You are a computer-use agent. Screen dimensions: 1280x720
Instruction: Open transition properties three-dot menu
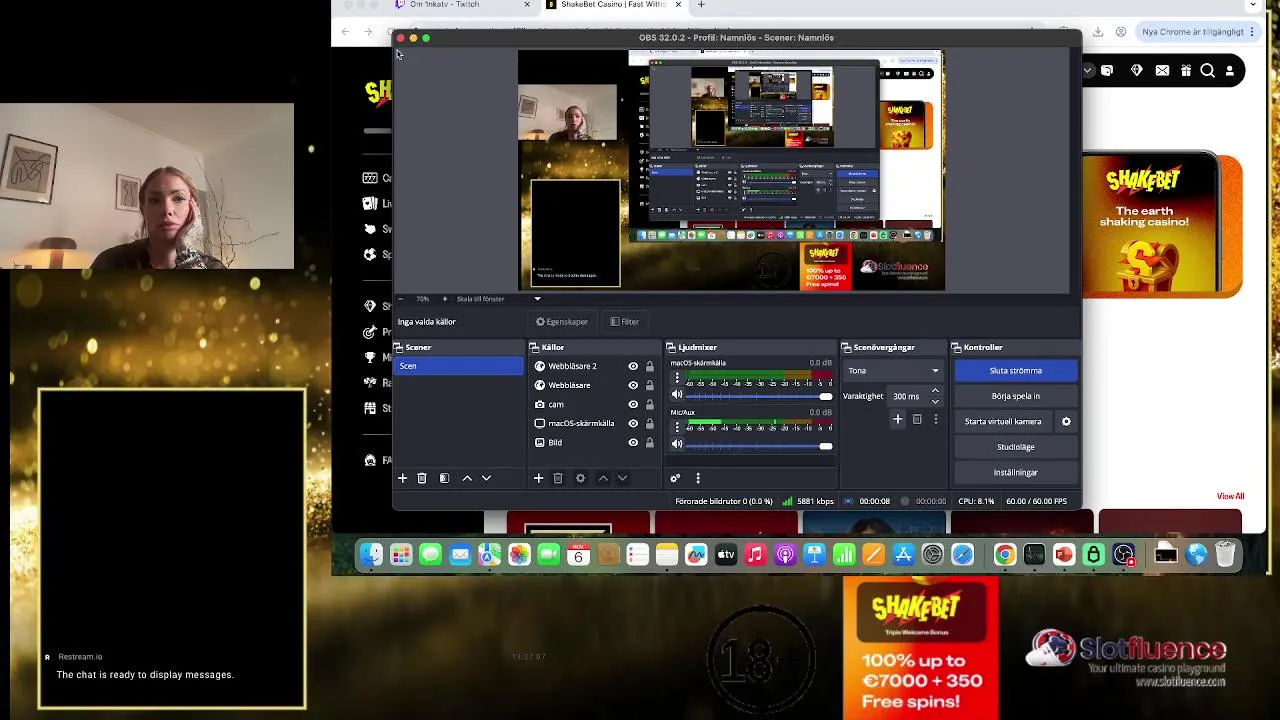click(x=936, y=420)
